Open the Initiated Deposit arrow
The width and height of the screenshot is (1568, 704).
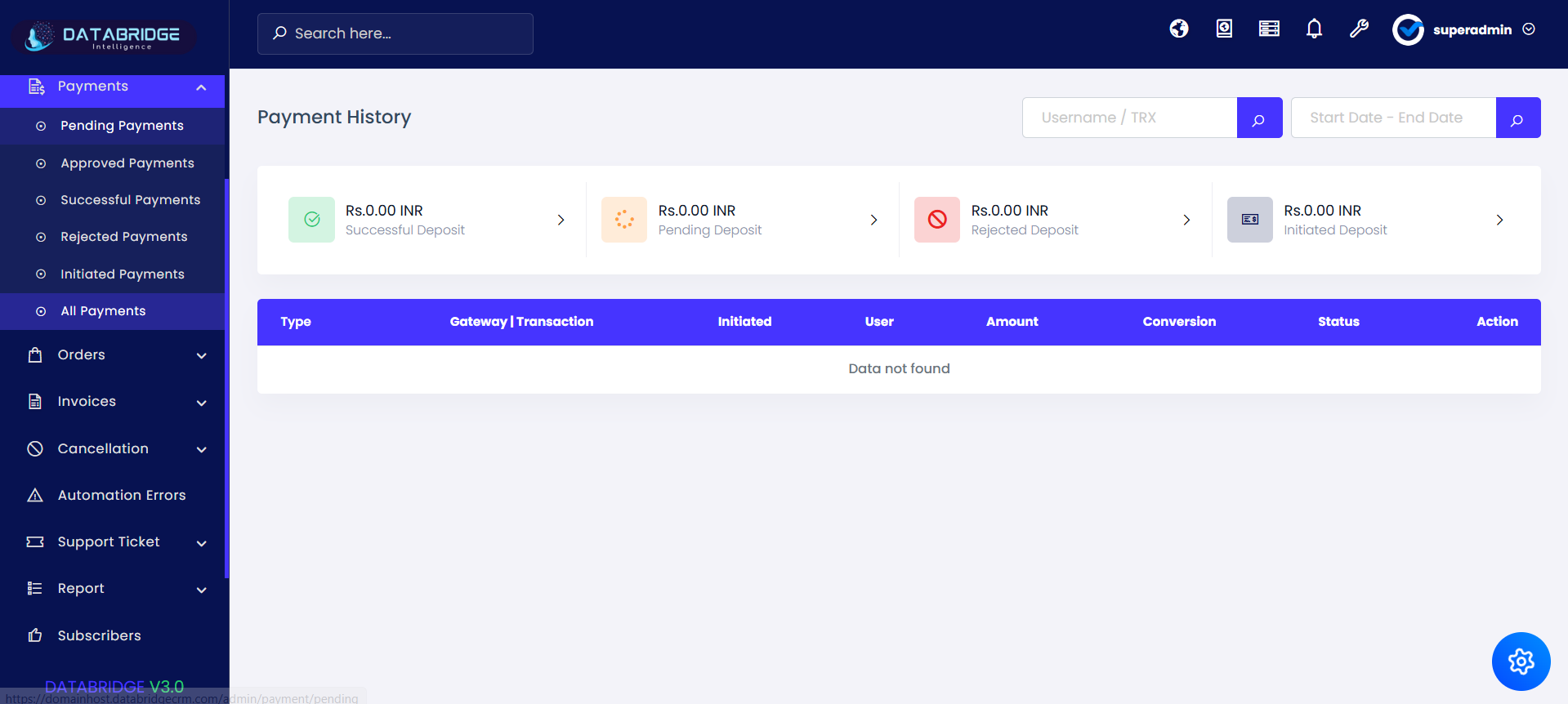(1500, 220)
